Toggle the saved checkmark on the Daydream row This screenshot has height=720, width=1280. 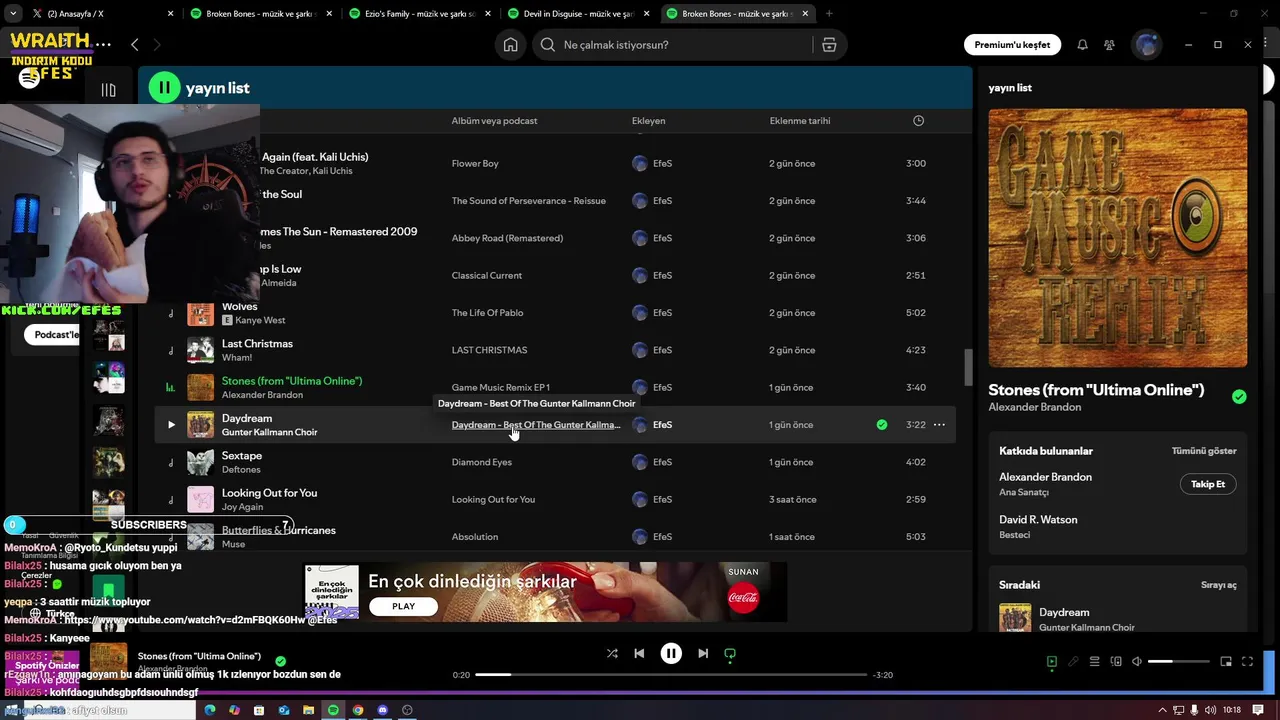(881, 425)
